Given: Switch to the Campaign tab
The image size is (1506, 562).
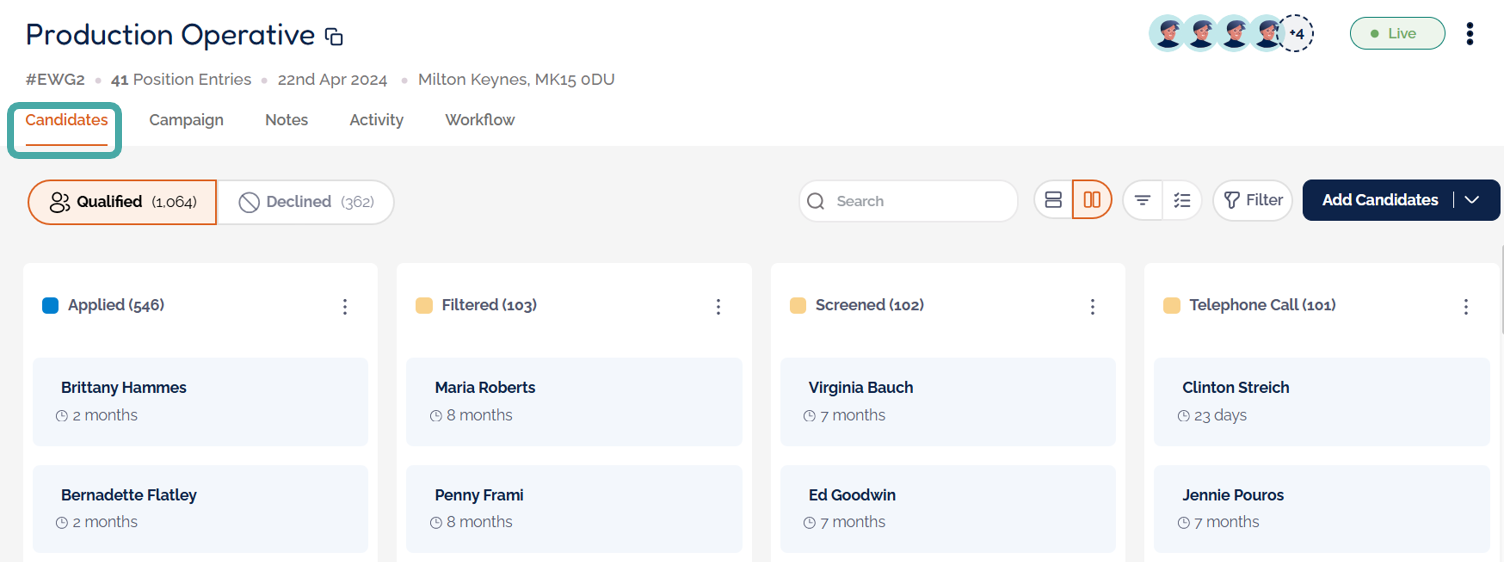Looking at the screenshot, I should [x=186, y=120].
